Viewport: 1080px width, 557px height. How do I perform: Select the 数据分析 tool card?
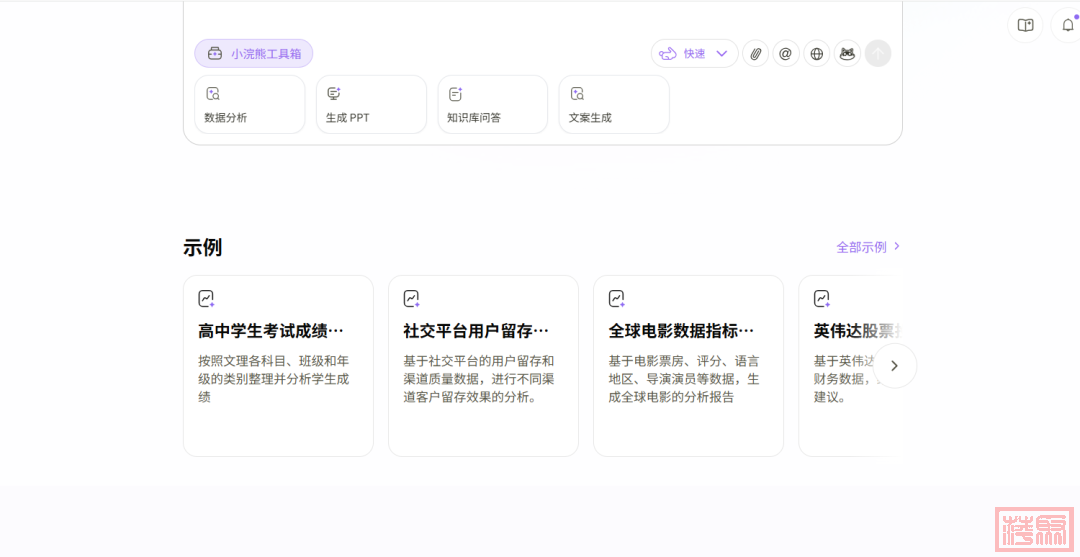pos(249,104)
